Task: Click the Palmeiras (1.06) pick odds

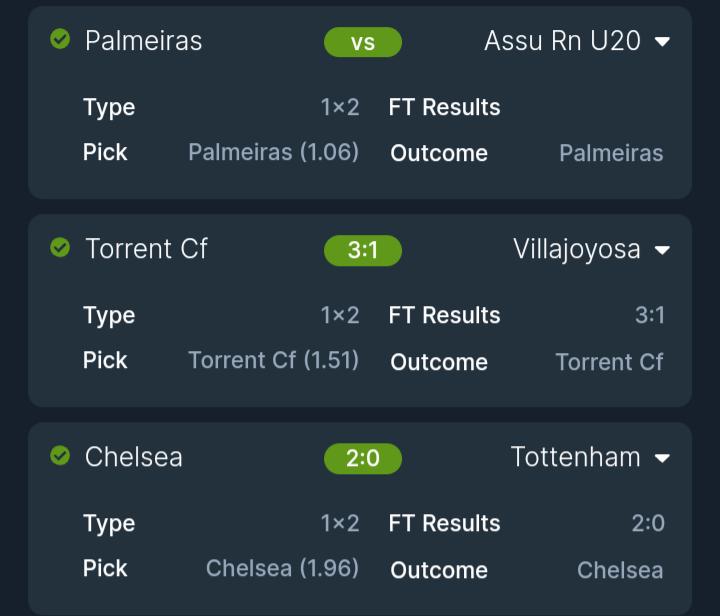Action: click(273, 152)
